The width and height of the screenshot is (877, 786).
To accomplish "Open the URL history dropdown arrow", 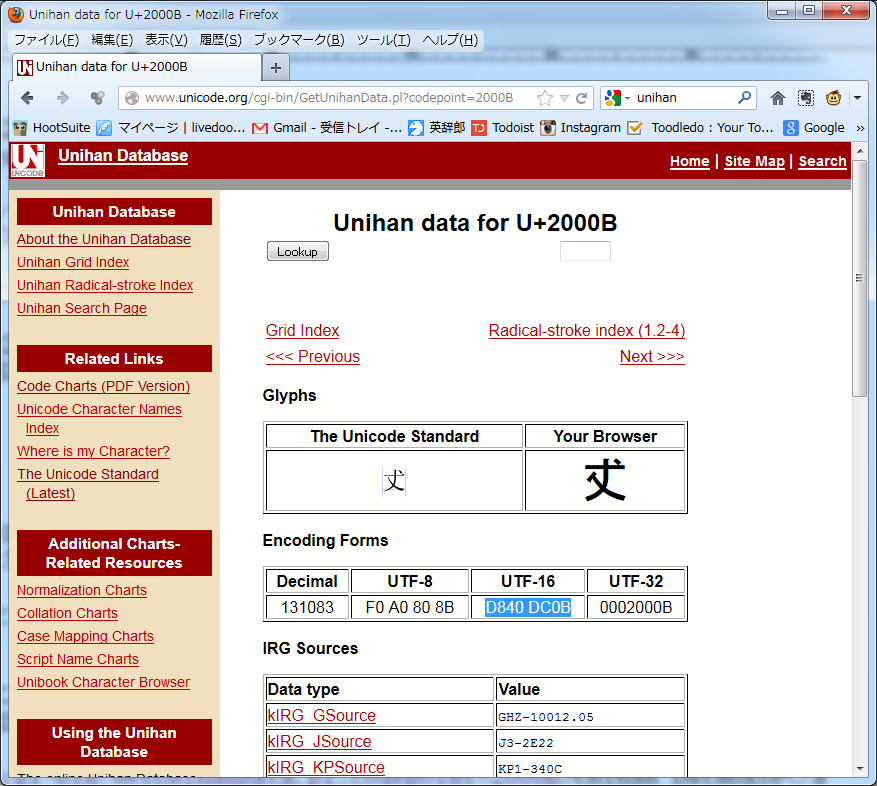I will click(564, 98).
